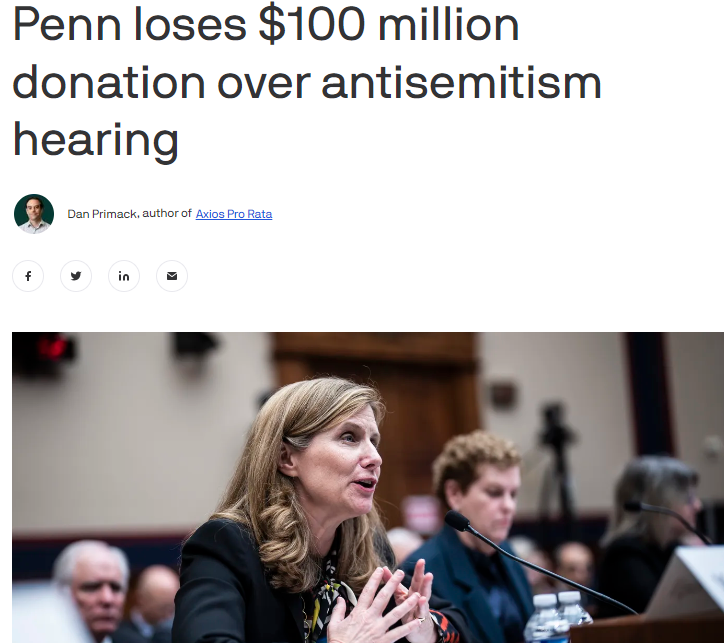This screenshot has width=724, height=643.
Task: Share the article on Facebook
Action: click(28, 276)
